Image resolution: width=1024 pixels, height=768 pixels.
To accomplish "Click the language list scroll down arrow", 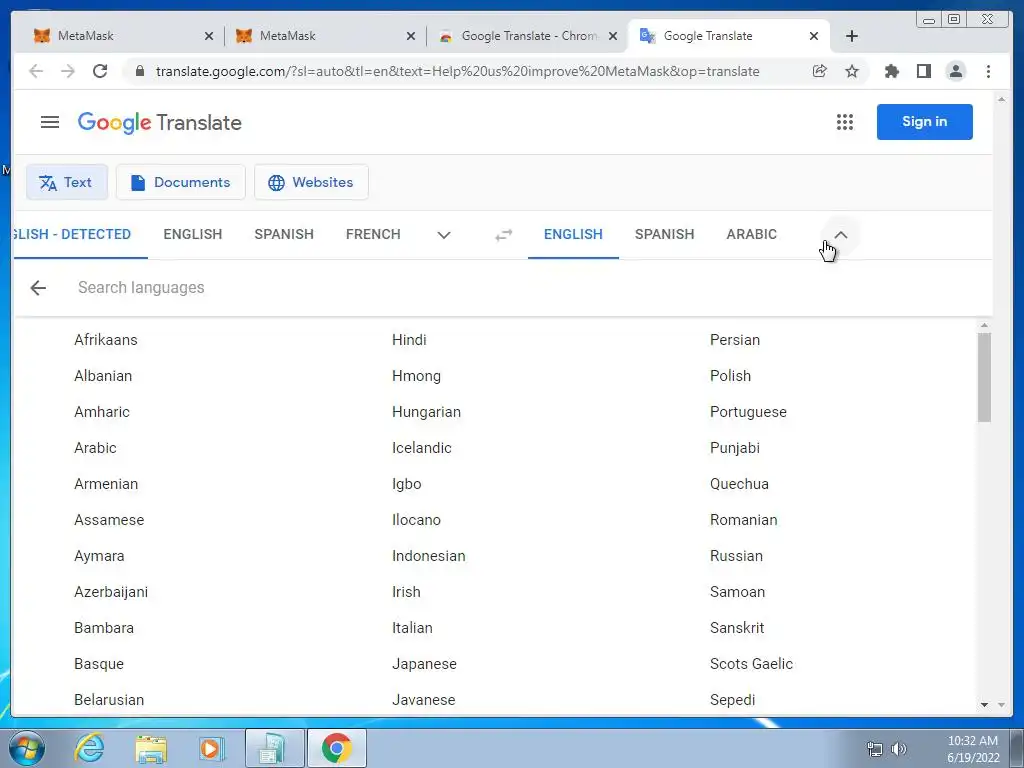I will pos(984,705).
